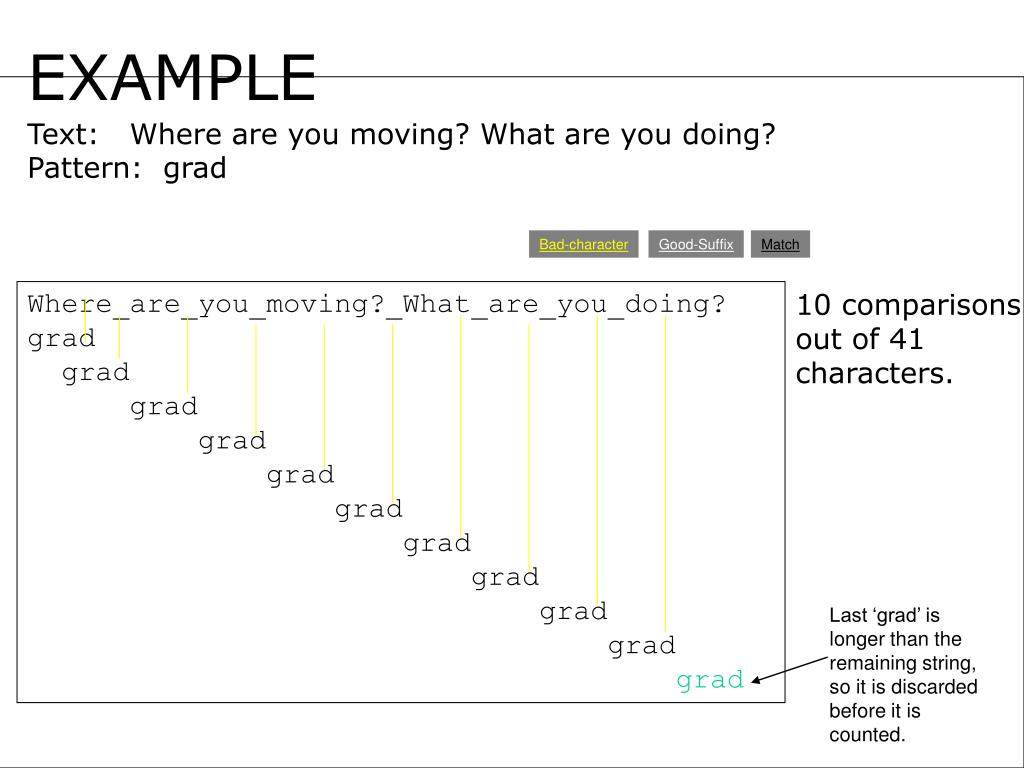
Task: Click the word 'What' in monospace text
Action: pos(436,304)
